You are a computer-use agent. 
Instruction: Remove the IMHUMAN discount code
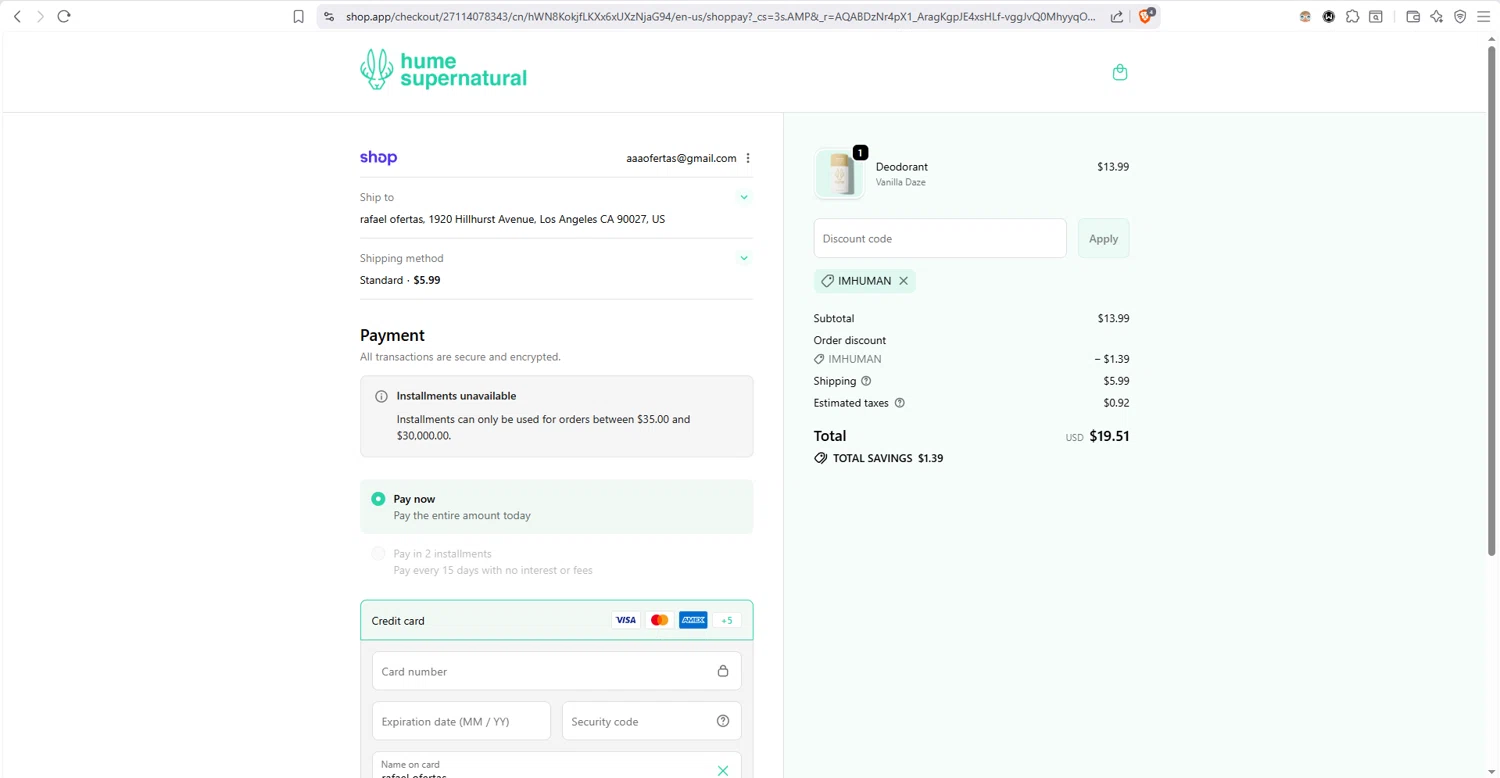click(903, 281)
